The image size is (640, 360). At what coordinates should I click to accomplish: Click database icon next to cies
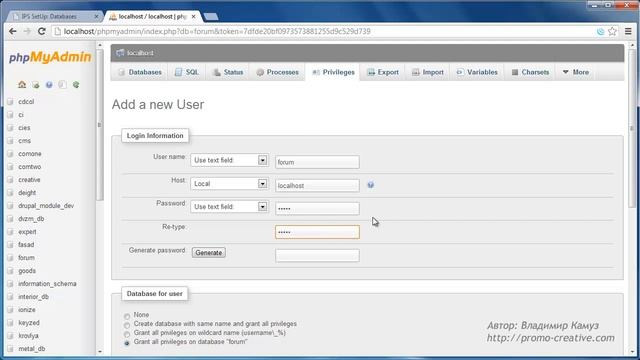(x=11, y=128)
